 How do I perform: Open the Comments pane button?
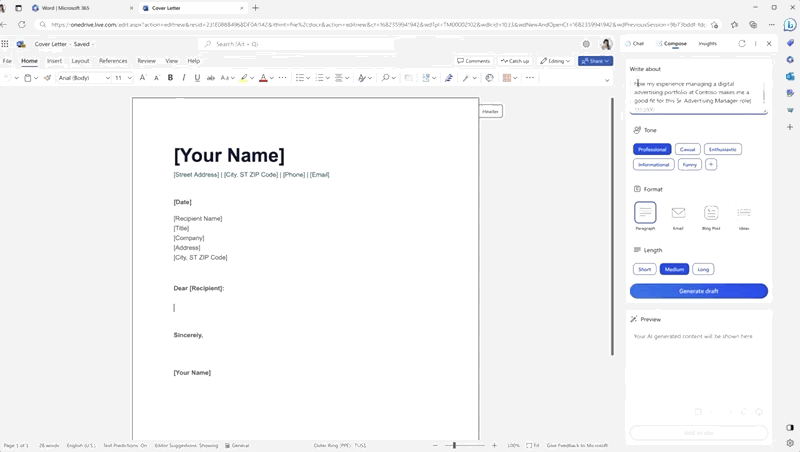tap(473, 61)
